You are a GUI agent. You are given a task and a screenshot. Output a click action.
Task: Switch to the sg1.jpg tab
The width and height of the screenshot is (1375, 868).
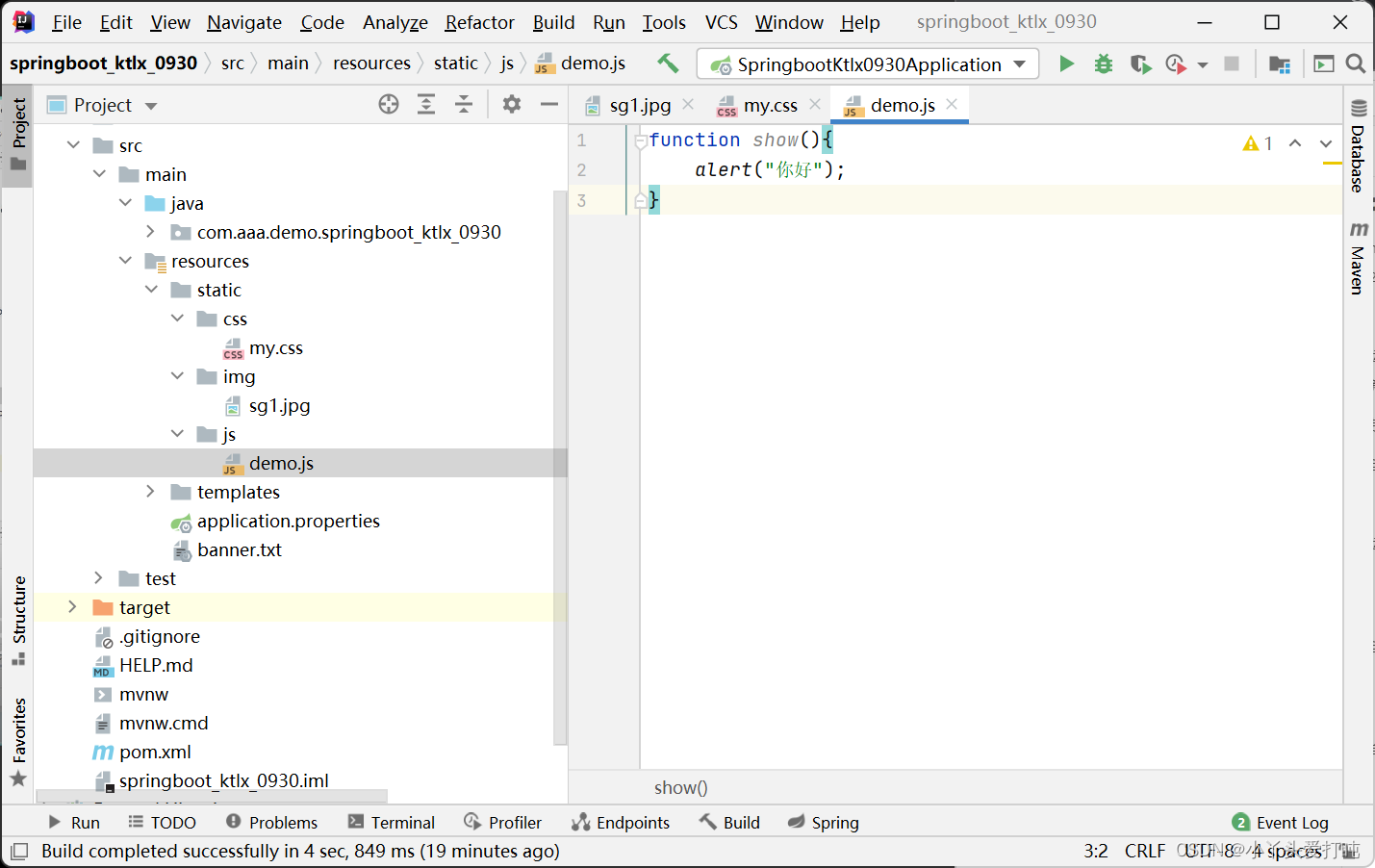639,105
